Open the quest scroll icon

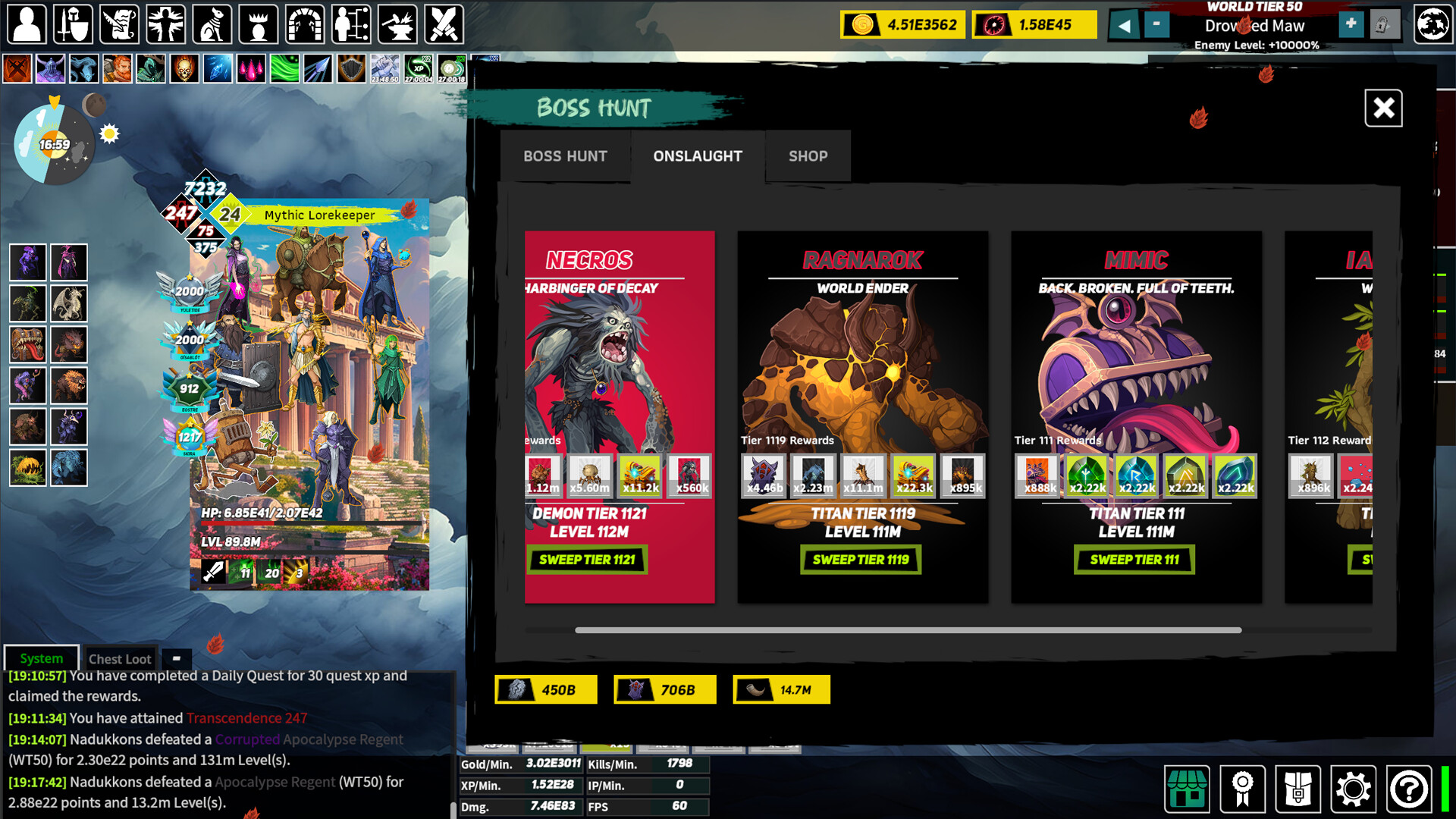118,24
